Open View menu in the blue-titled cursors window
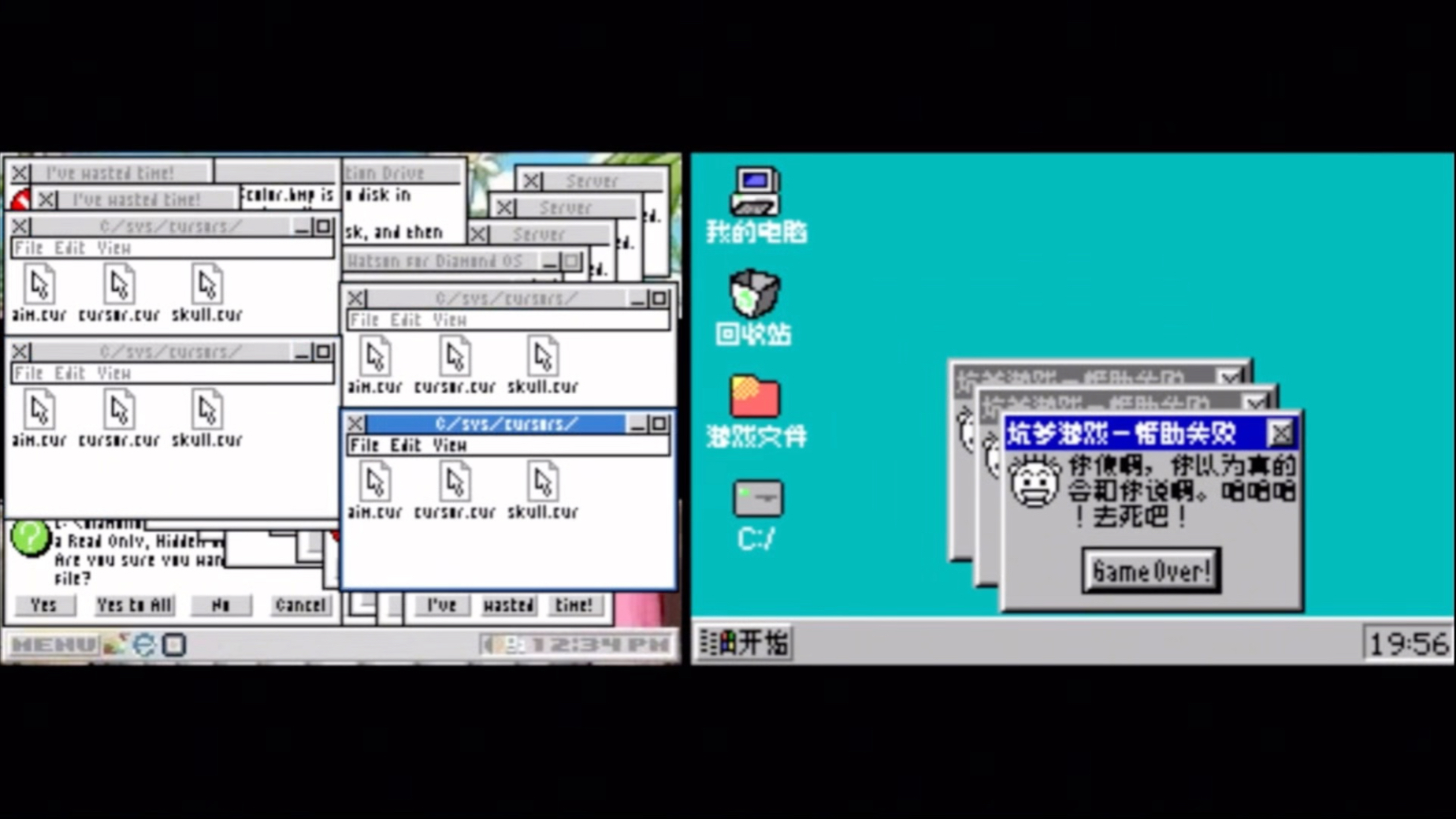 coord(449,445)
